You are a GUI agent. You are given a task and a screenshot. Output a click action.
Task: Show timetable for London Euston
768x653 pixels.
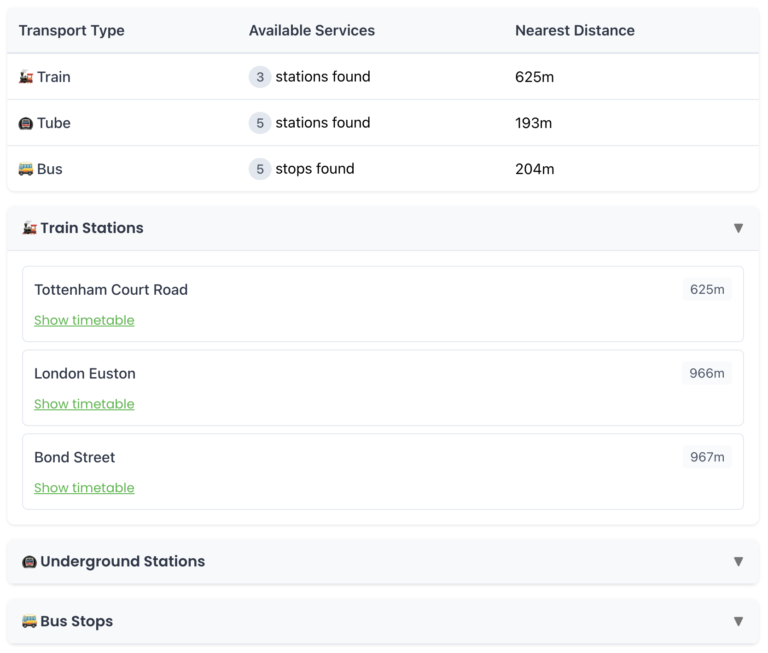click(x=84, y=405)
